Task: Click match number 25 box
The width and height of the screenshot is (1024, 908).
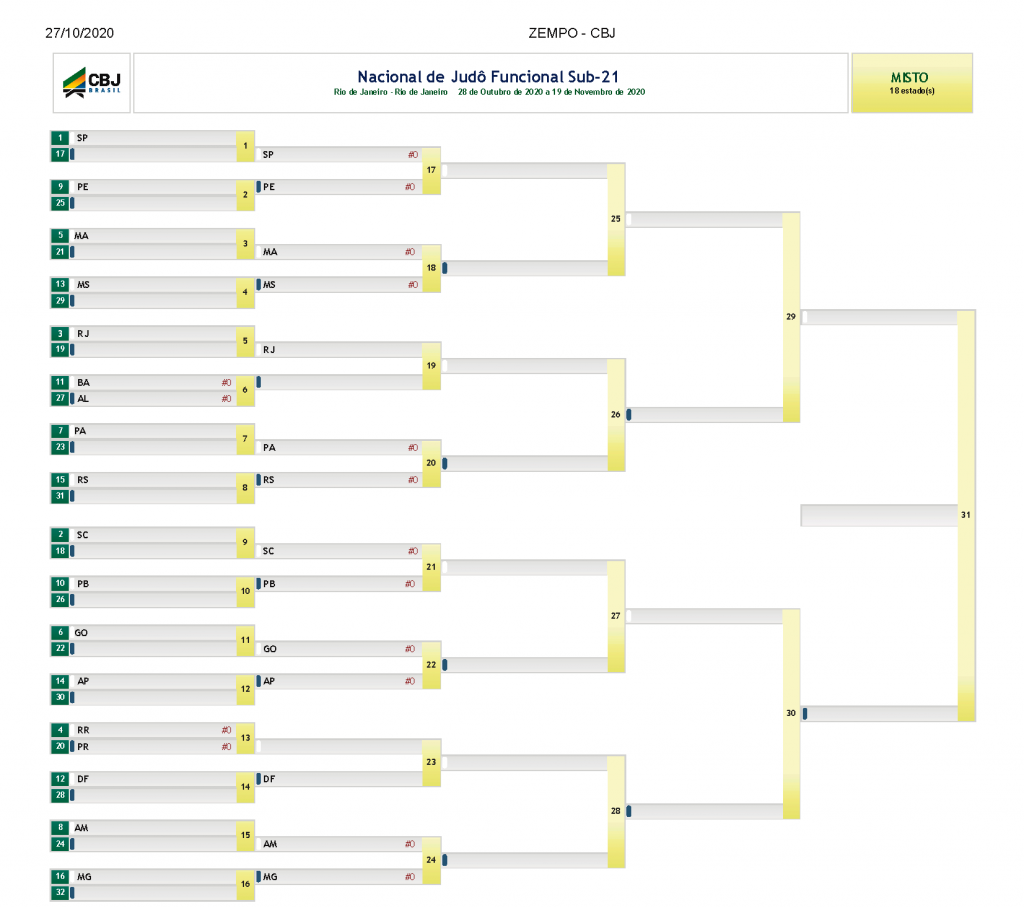Action: (x=616, y=219)
